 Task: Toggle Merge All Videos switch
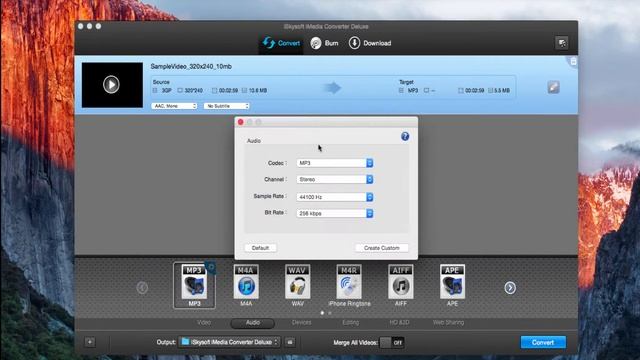[392, 342]
